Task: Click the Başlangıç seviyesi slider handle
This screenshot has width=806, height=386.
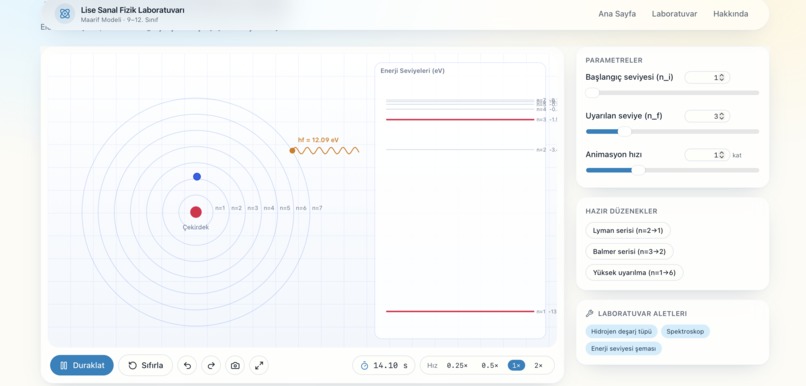Action: [592, 93]
